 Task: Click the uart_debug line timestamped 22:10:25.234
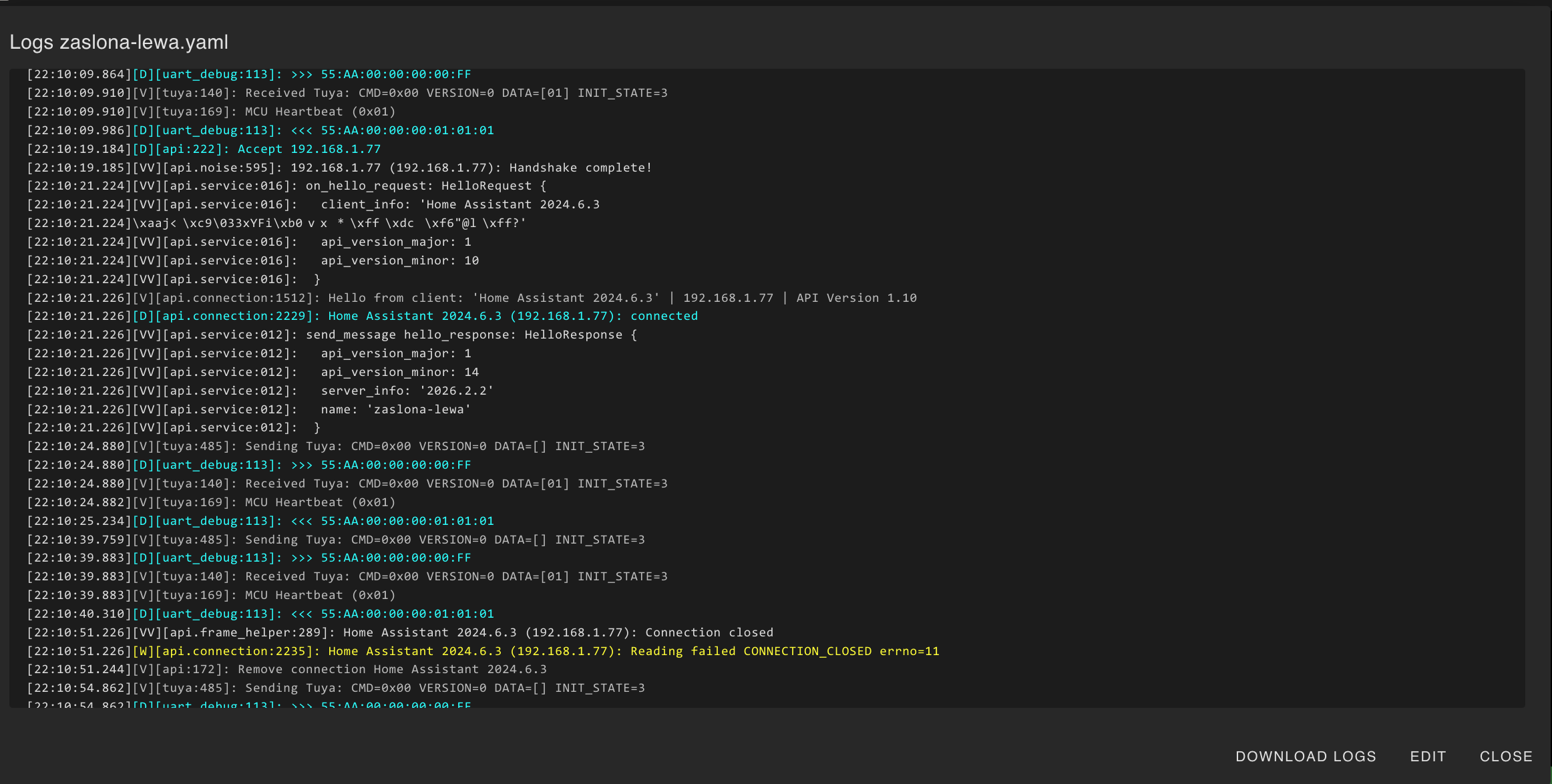pyautogui.click(x=260, y=521)
